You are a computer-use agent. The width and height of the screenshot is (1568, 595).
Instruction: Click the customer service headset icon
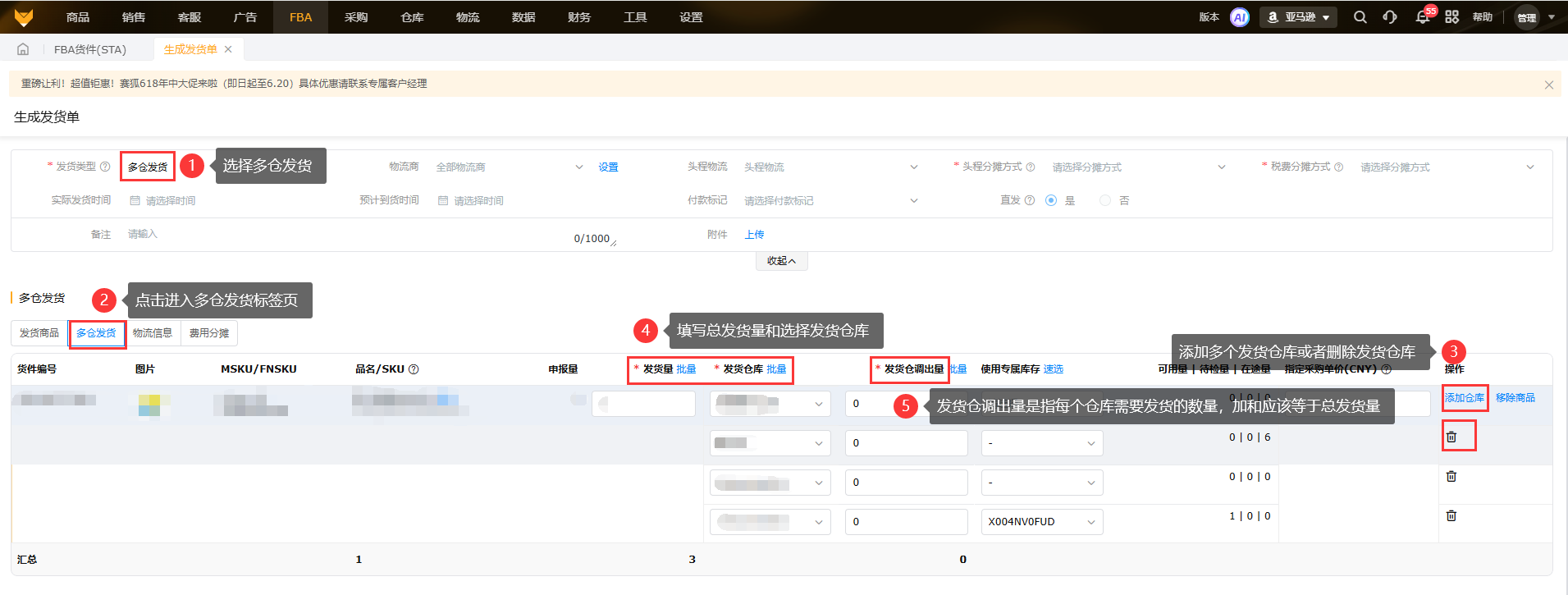point(1390,17)
